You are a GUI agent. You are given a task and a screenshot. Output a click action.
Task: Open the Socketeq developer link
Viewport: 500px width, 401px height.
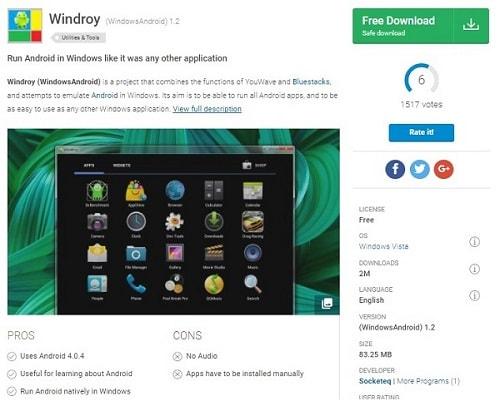click(375, 381)
